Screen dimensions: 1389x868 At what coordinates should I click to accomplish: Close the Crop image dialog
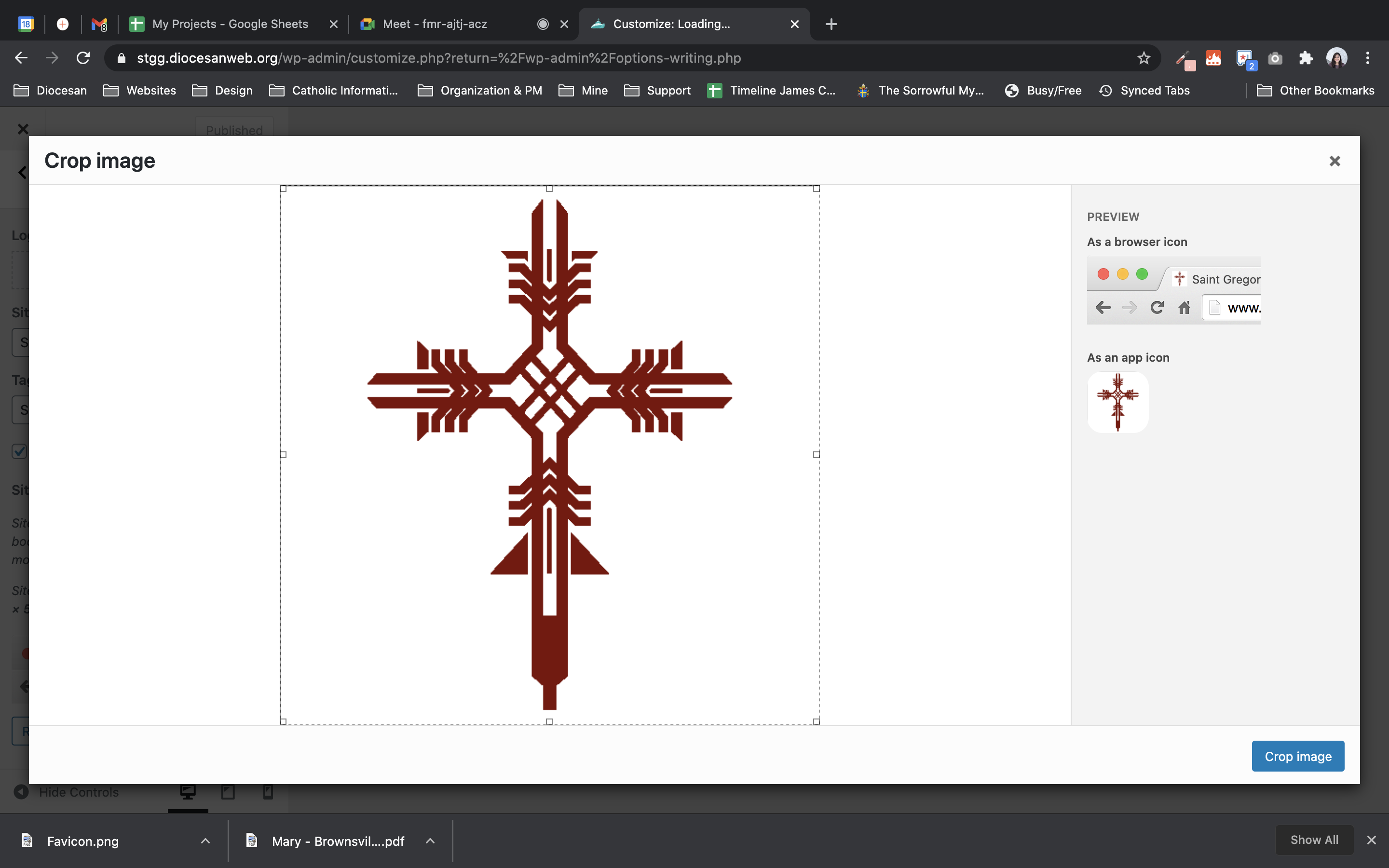pyautogui.click(x=1335, y=162)
